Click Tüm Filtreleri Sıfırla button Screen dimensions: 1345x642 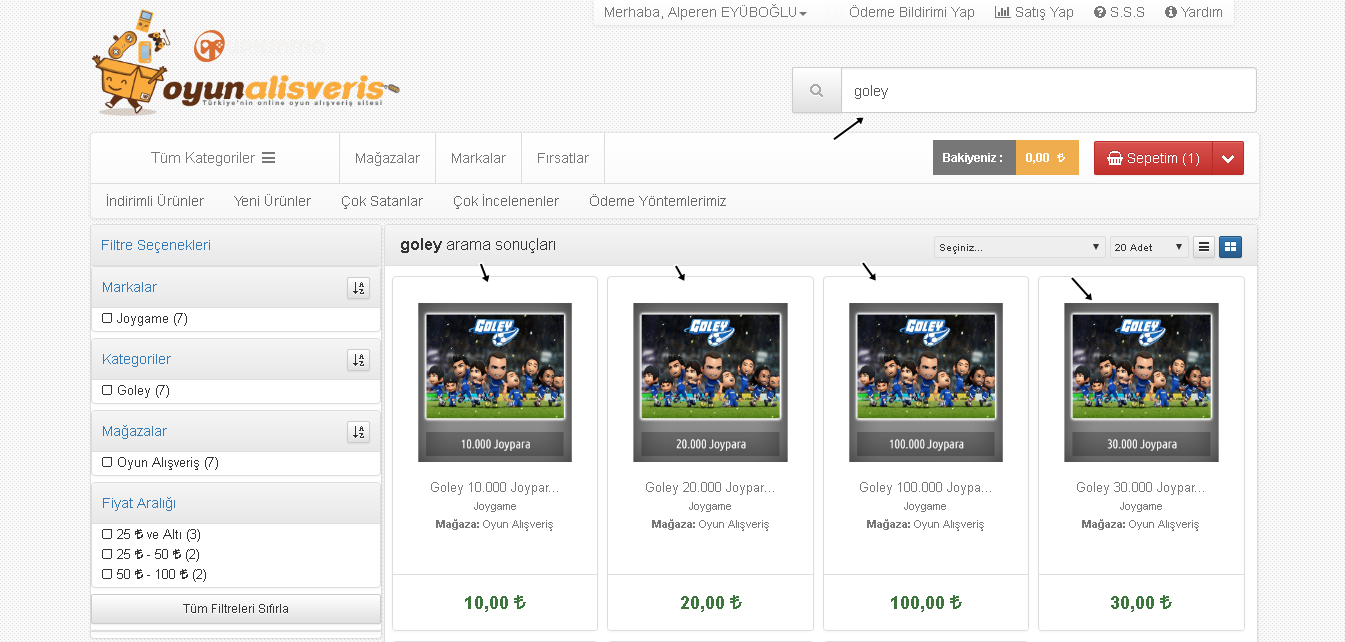pyautogui.click(x=236, y=608)
